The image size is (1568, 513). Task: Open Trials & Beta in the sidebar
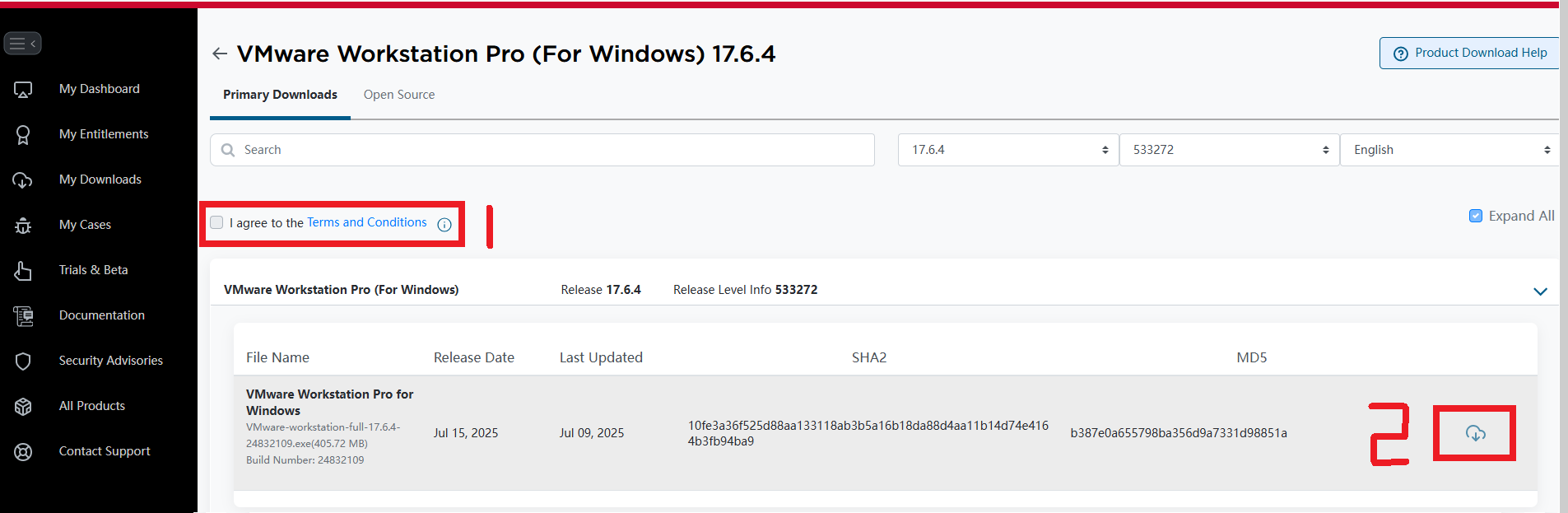click(94, 270)
